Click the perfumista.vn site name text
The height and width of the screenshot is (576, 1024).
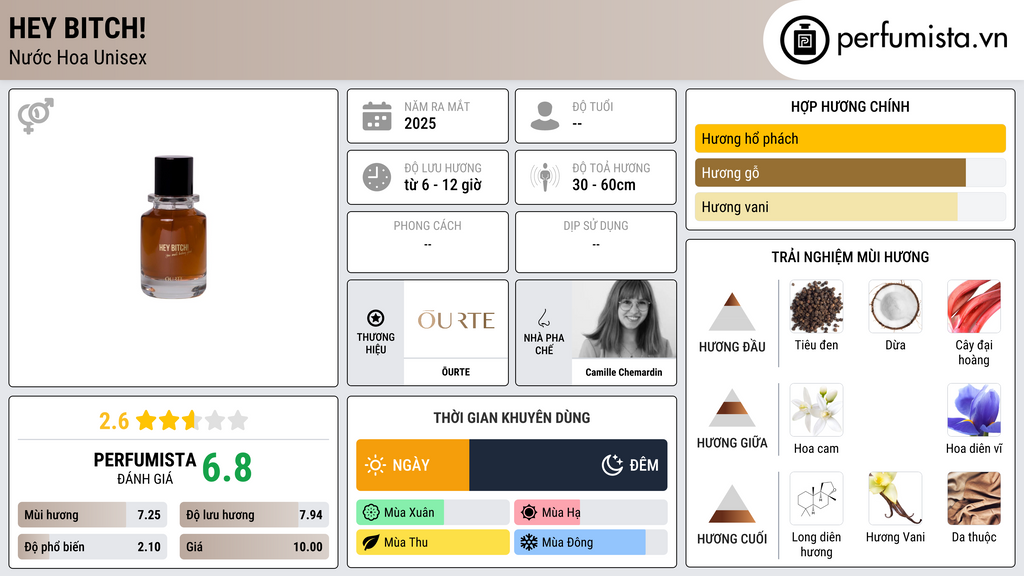click(922, 39)
